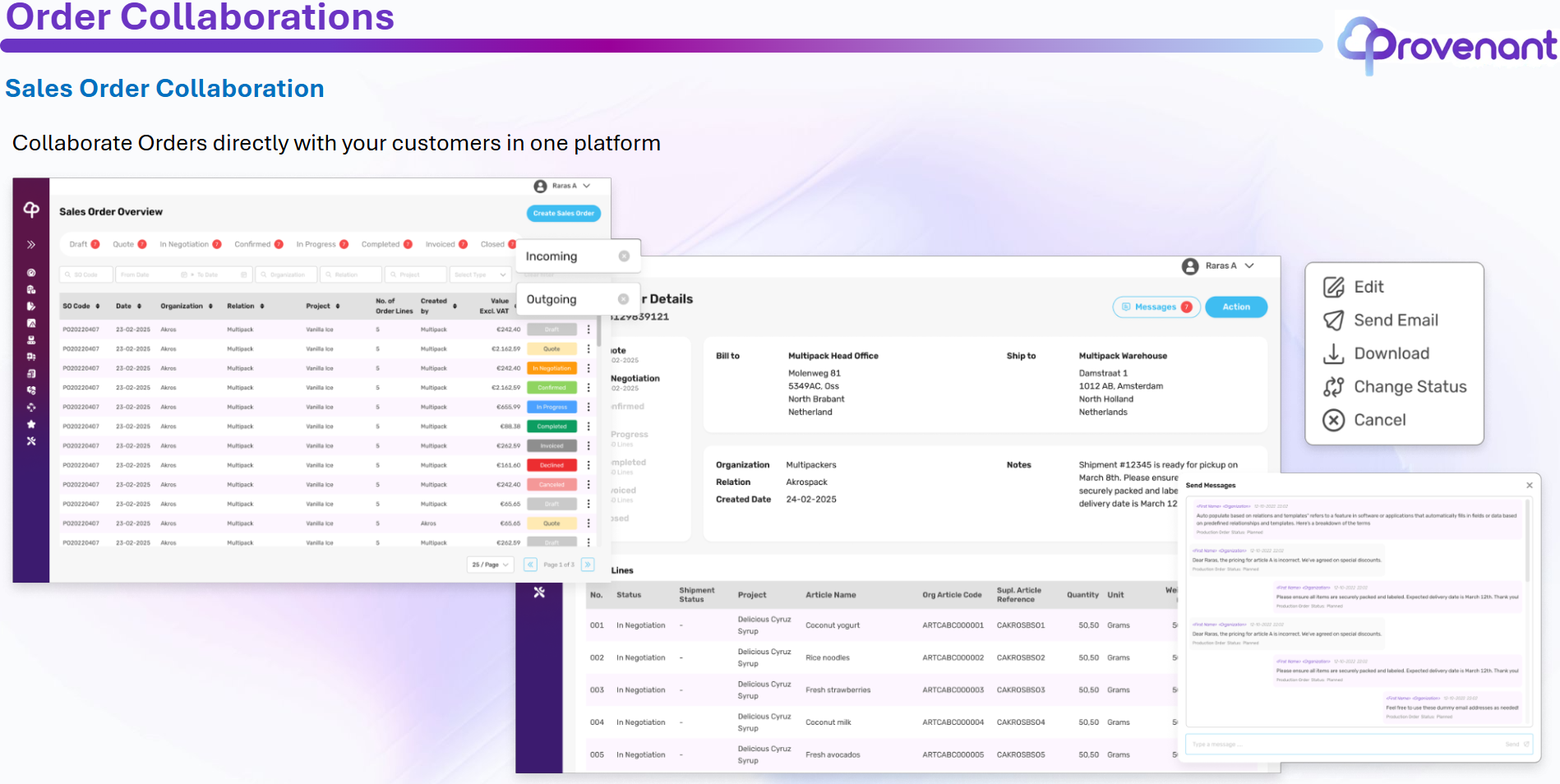Expand the sidebar with the double-chevron icon
The height and width of the screenshot is (784, 1560).
[x=31, y=245]
